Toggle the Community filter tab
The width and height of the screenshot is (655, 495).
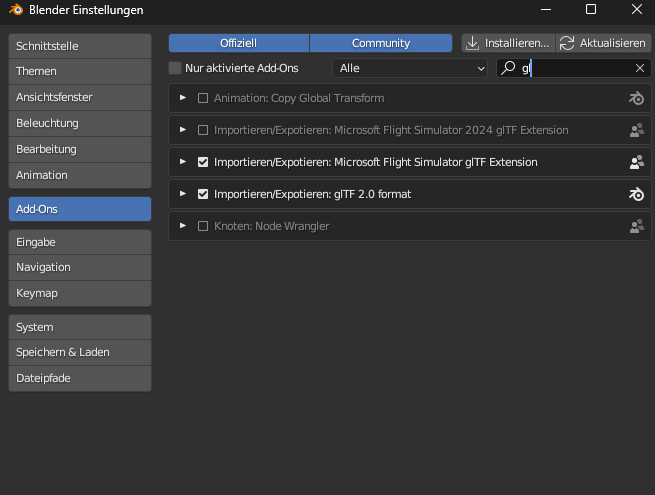point(381,43)
